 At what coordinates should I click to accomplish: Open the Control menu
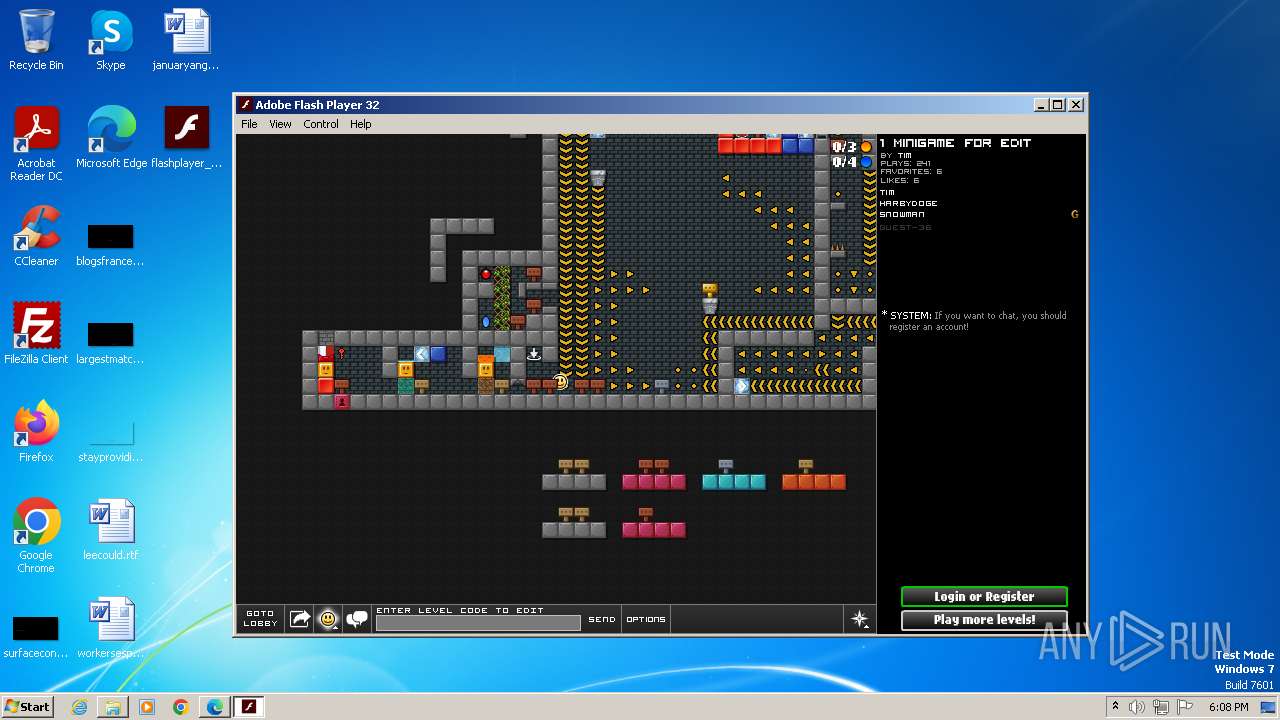pyautogui.click(x=321, y=124)
